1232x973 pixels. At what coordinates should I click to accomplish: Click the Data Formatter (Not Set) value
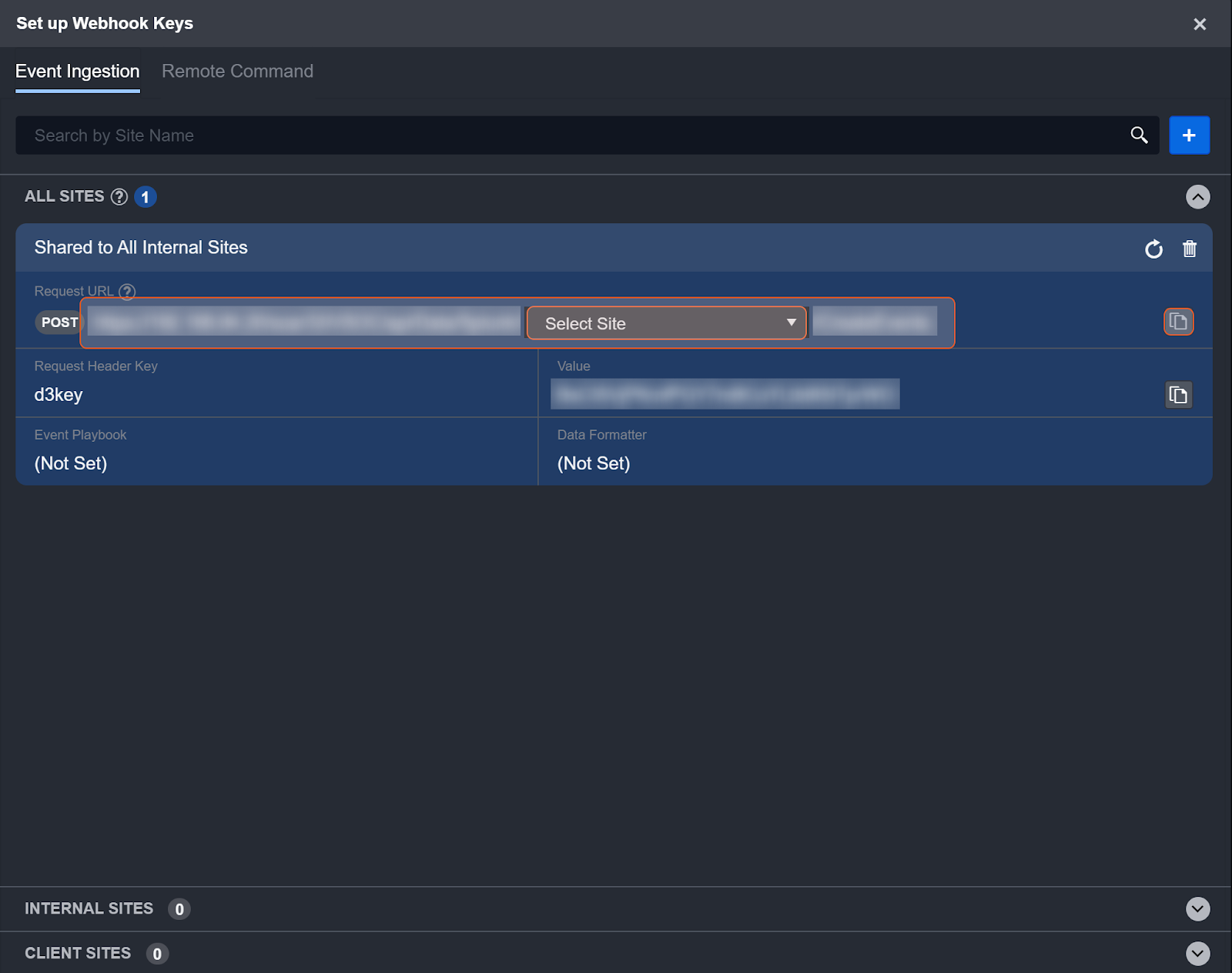[x=594, y=463]
